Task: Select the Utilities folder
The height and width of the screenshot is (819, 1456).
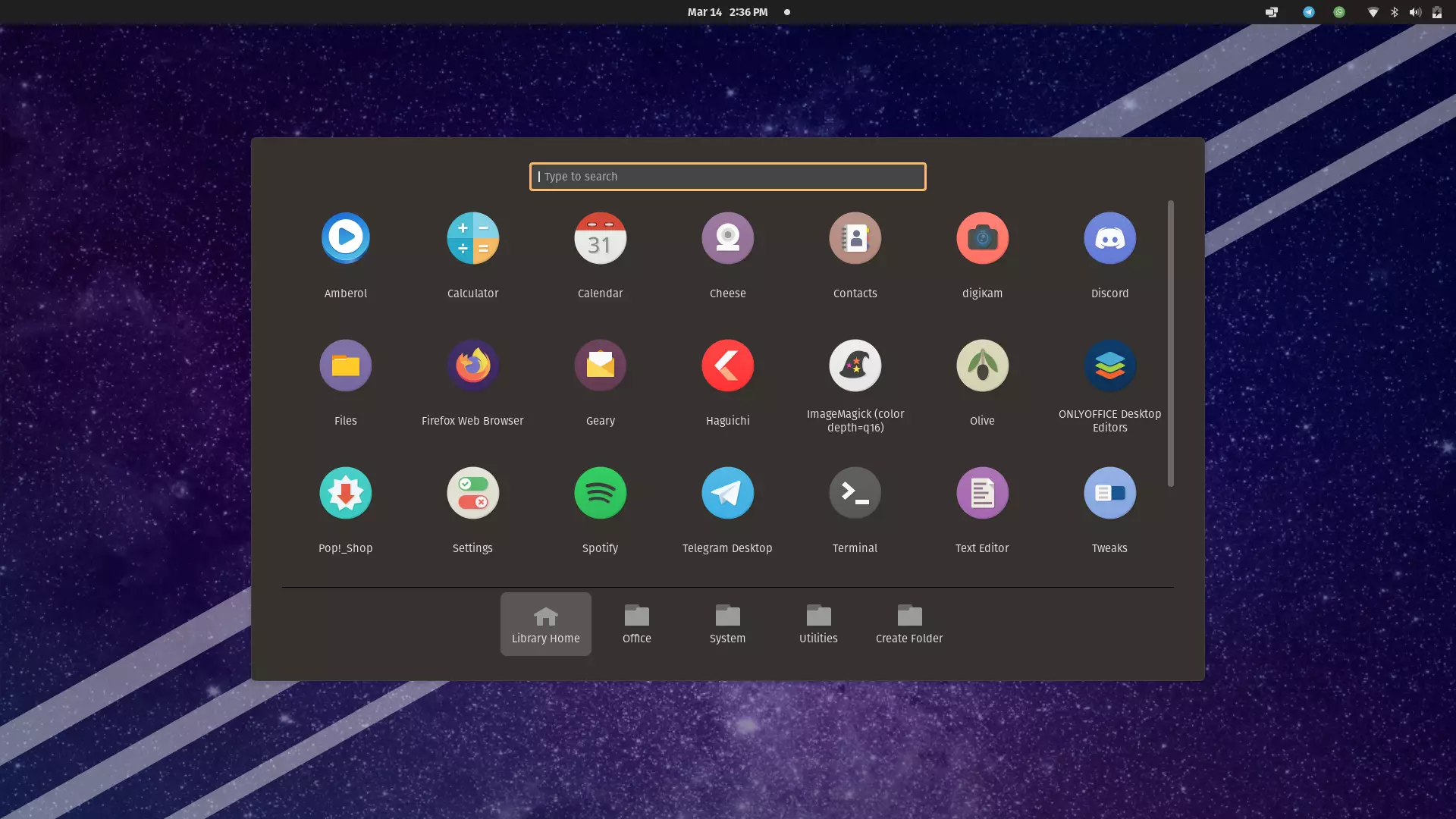Action: (x=818, y=624)
